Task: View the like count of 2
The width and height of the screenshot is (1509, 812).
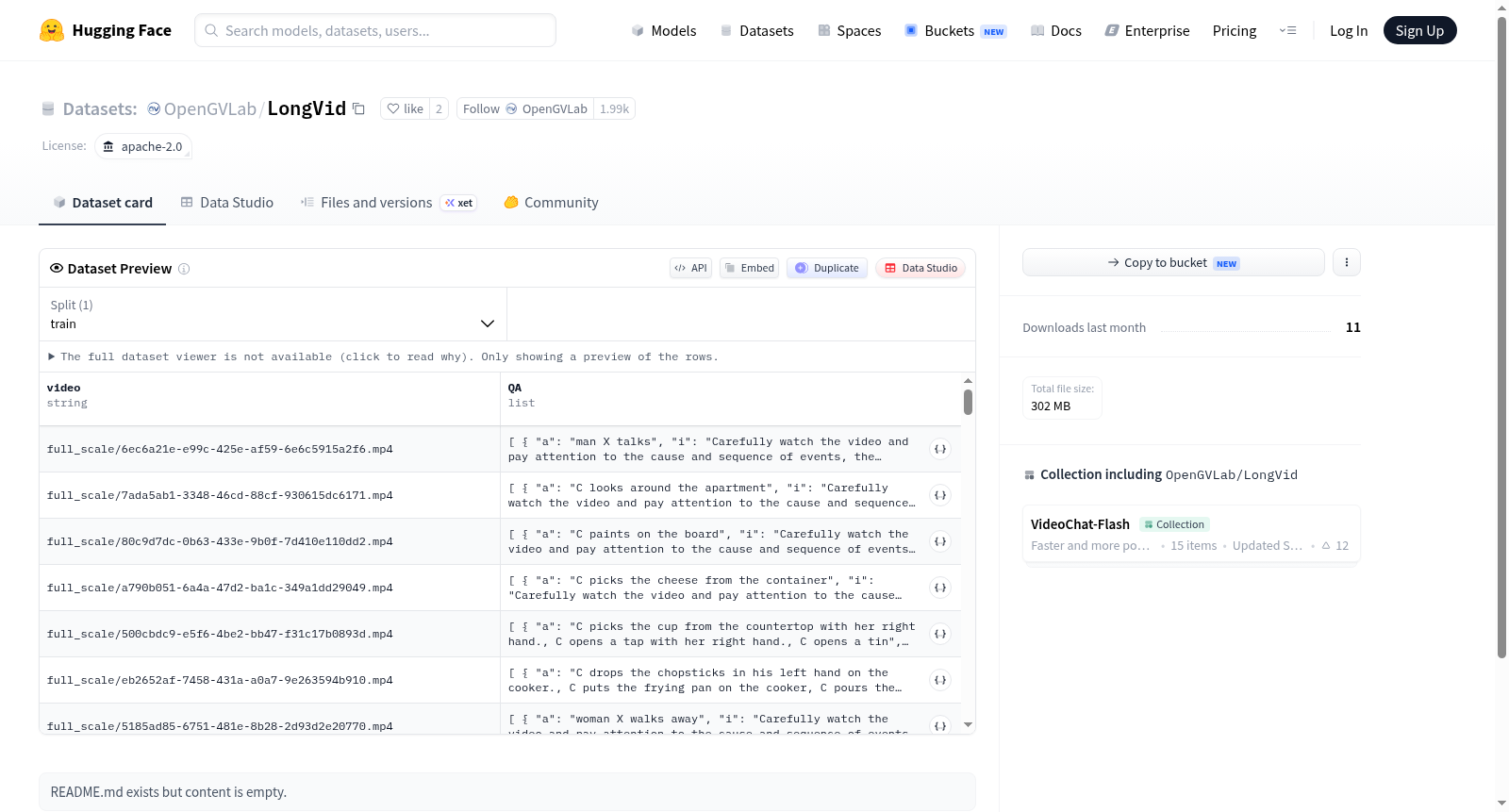Action: (439, 108)
